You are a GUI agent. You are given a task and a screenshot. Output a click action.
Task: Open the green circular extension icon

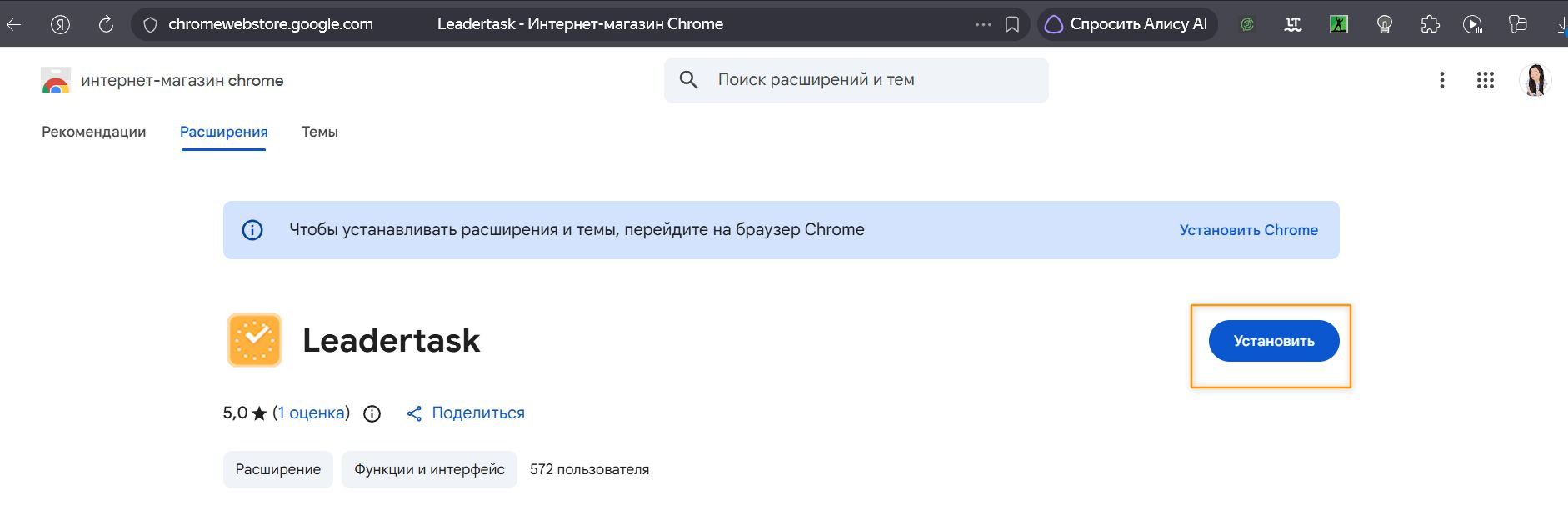pos(1247,24)
